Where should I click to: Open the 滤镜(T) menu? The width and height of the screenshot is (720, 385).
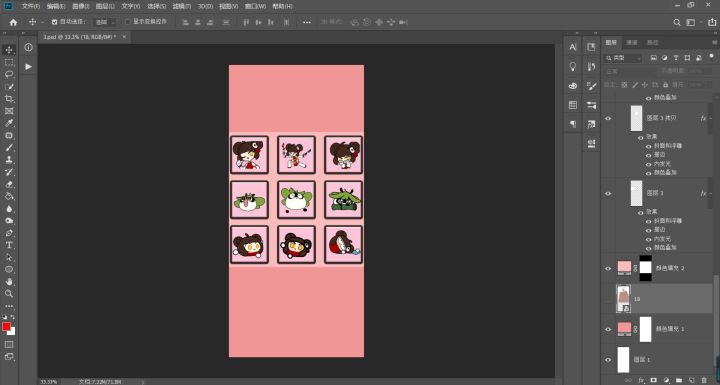[x=181, y=6]
